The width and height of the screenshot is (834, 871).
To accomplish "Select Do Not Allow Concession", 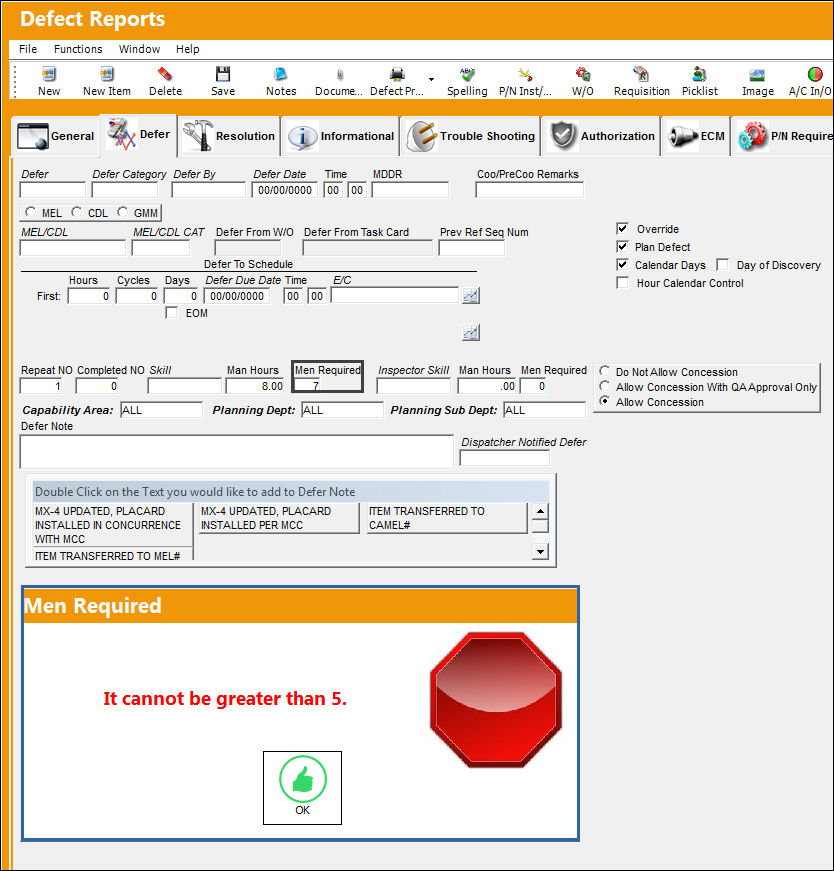I will click(x=605, y=371).
